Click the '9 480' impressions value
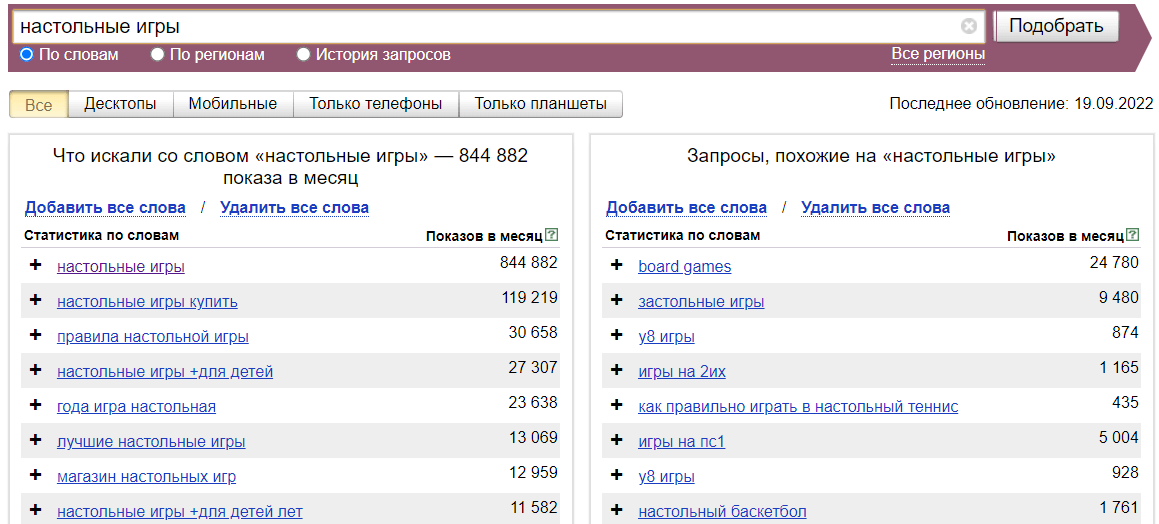 1119,297
